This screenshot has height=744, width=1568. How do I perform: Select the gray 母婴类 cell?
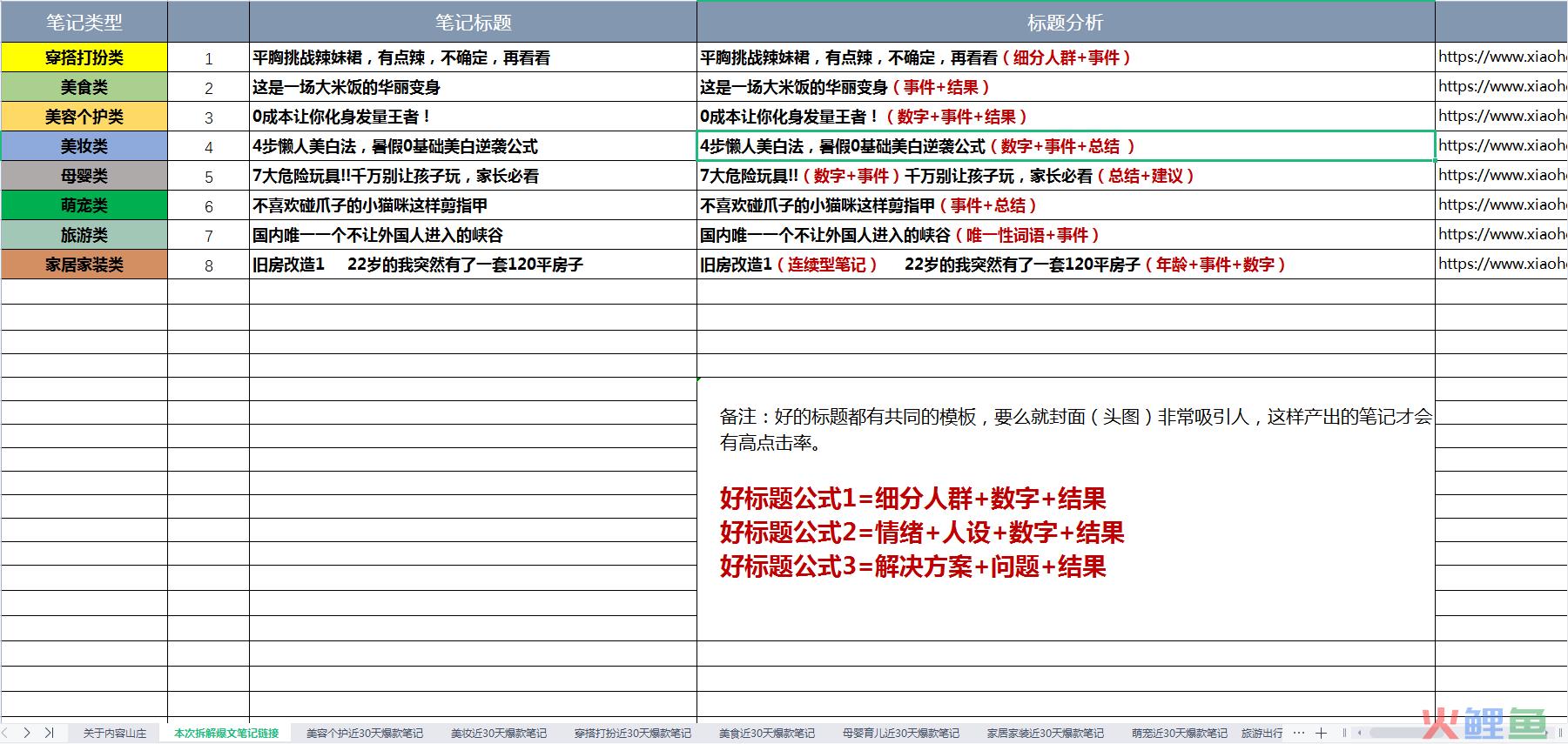[x=84, y=176]
